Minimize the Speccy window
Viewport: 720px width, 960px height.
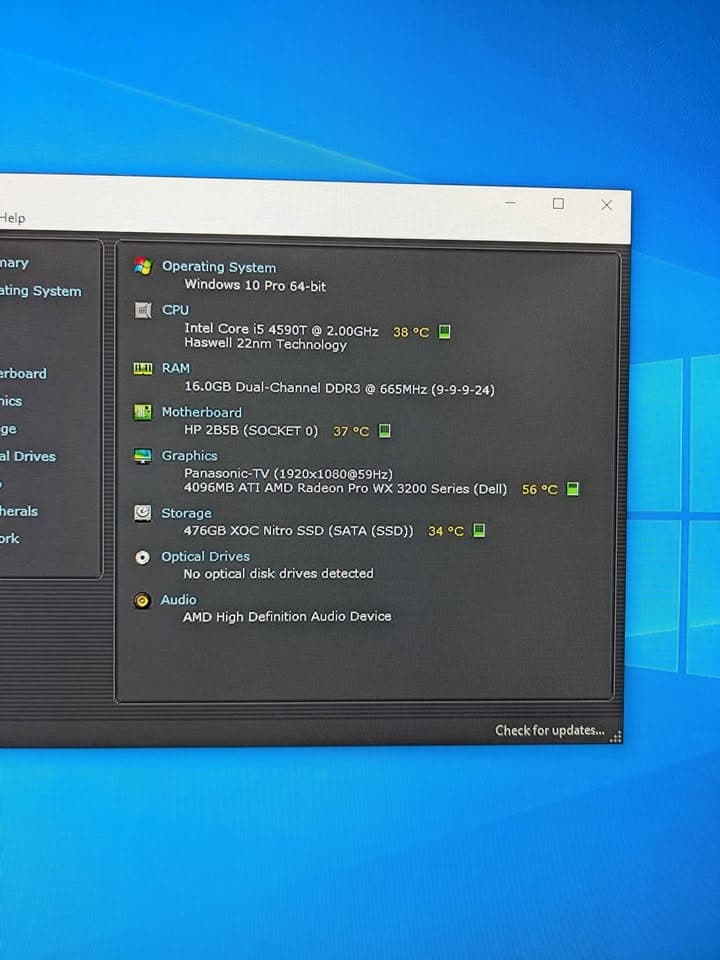click(x=511, y=203)
